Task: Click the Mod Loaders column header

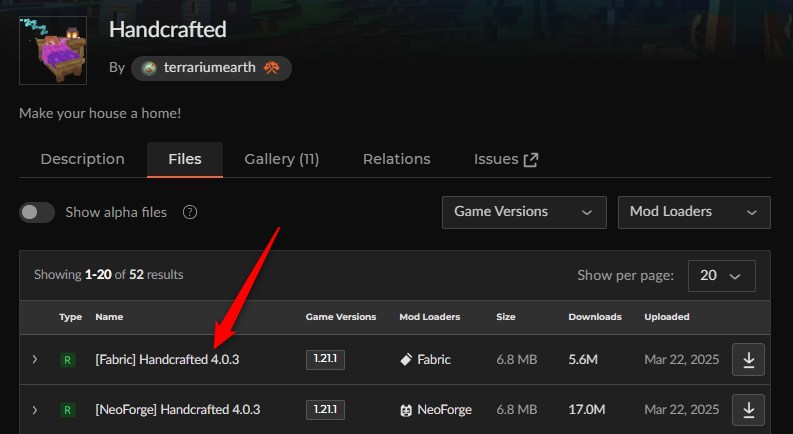Action: 430,317
